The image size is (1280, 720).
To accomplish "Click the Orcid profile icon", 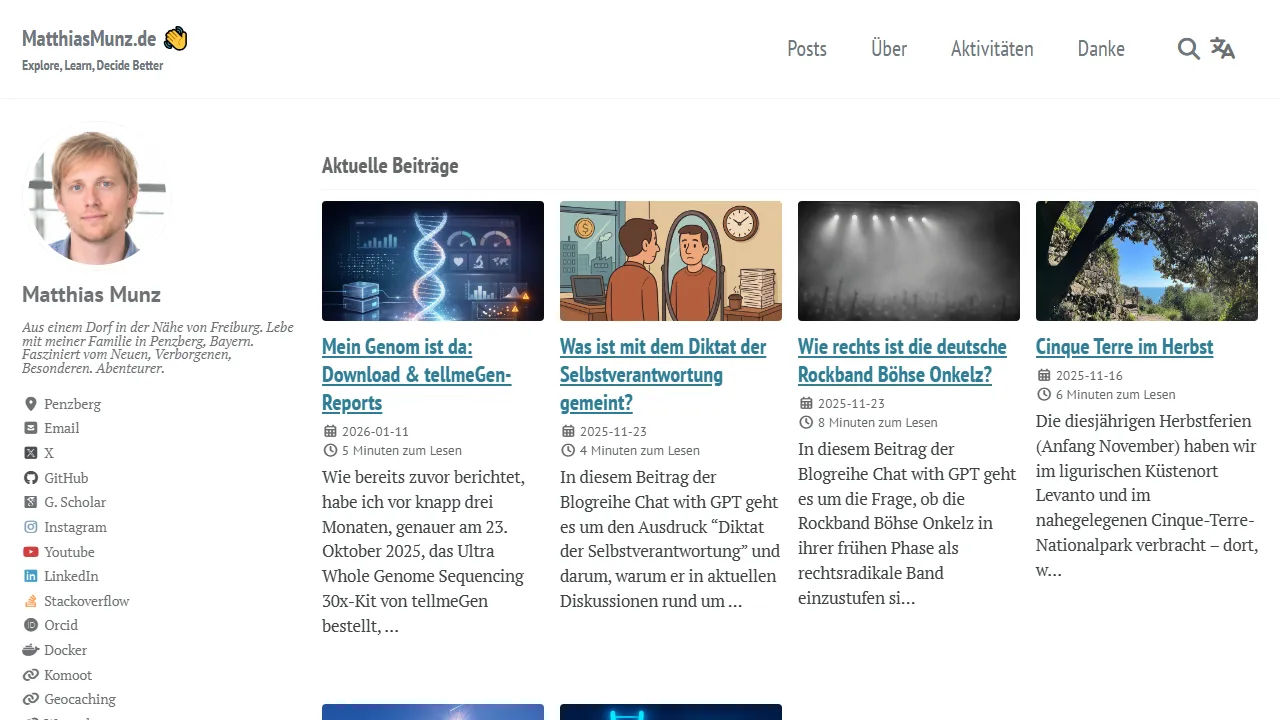I will tap(29, 625).
